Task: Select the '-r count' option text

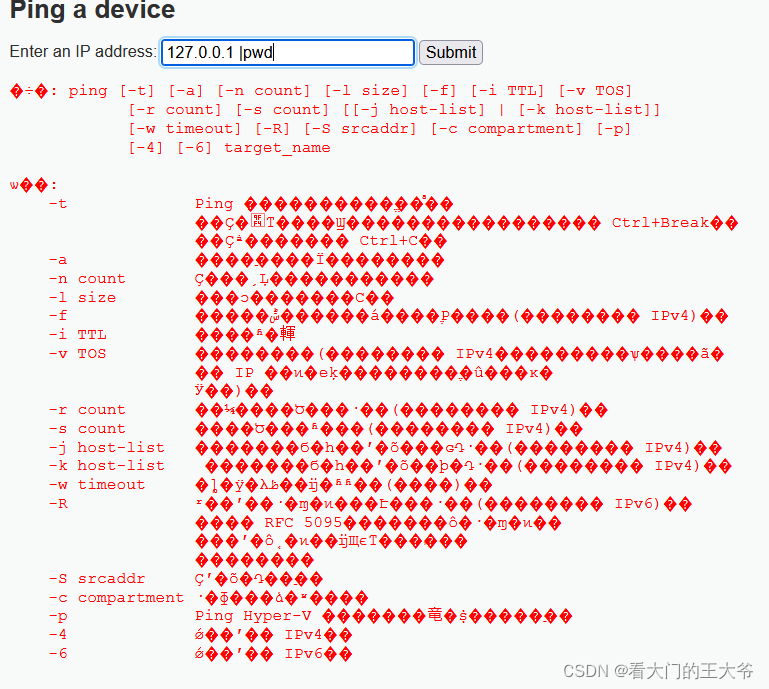Action: (x=87, y=410)
